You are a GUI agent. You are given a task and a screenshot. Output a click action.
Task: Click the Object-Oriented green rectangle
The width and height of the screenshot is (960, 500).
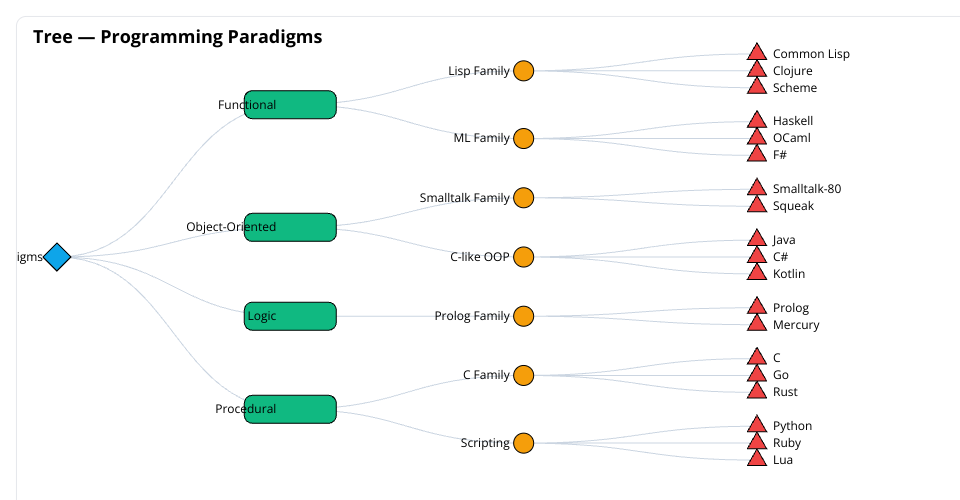click(290, 227)
